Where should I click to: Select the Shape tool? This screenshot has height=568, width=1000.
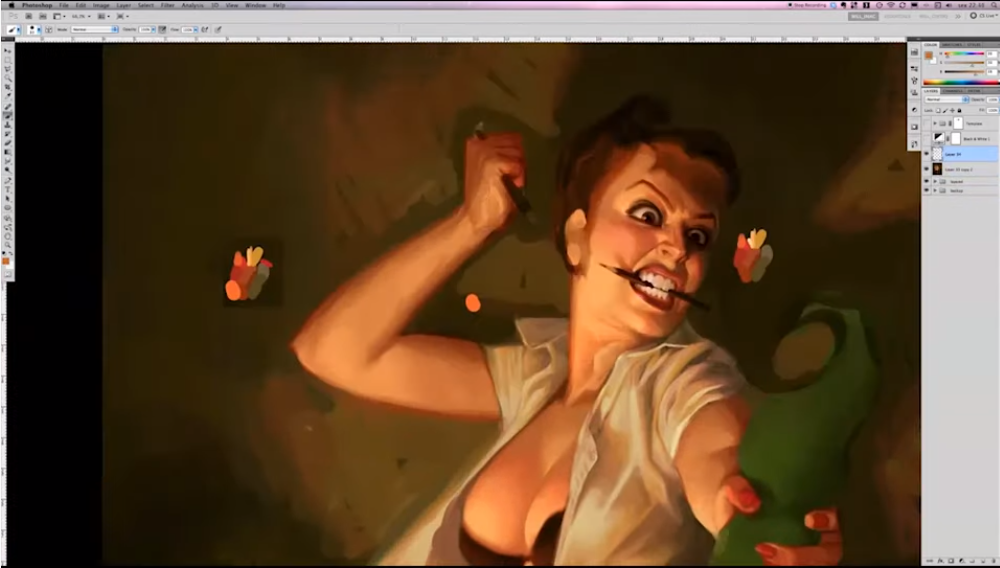[8, 207]
